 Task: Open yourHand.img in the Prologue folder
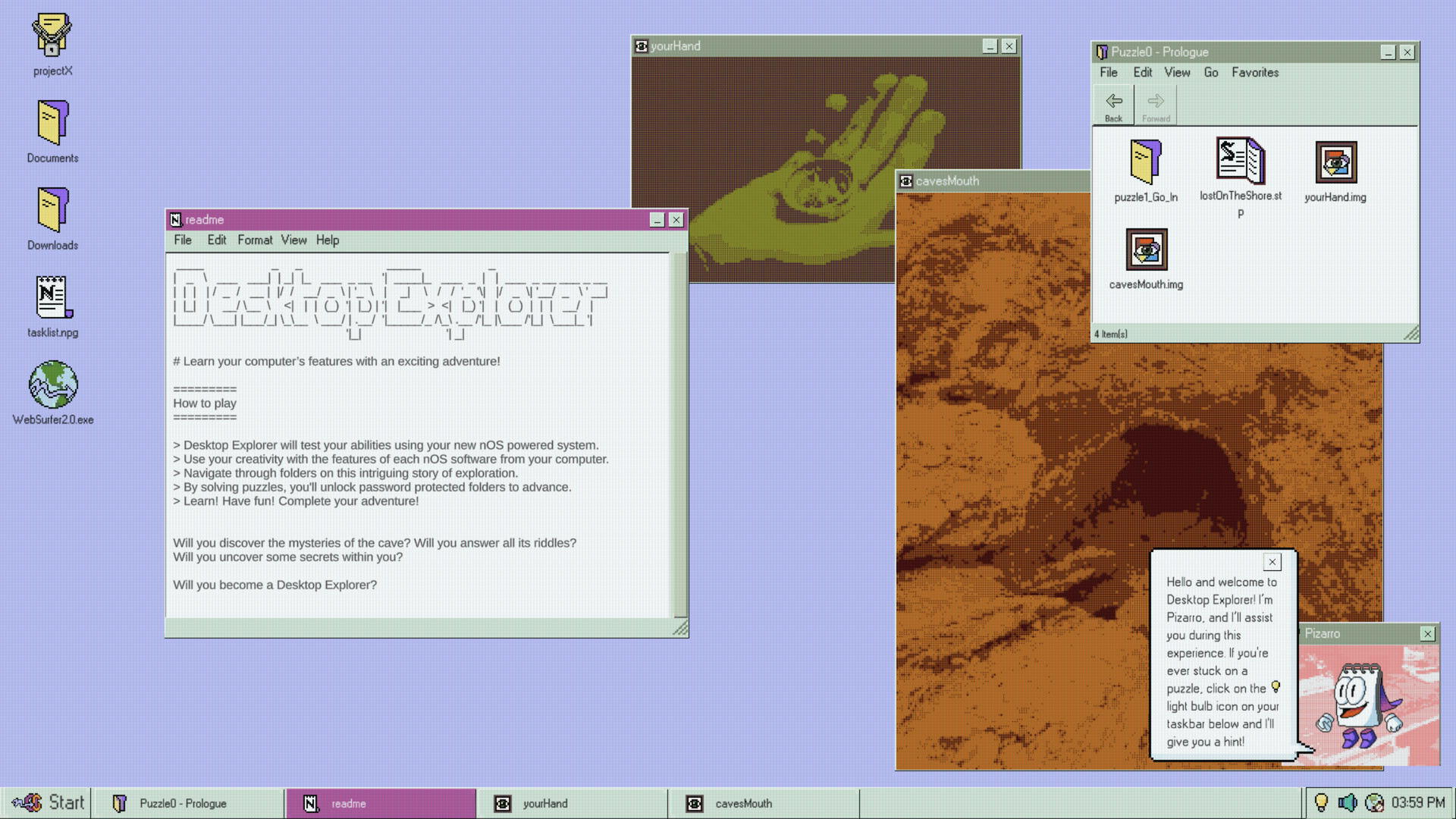[1335, 163]
